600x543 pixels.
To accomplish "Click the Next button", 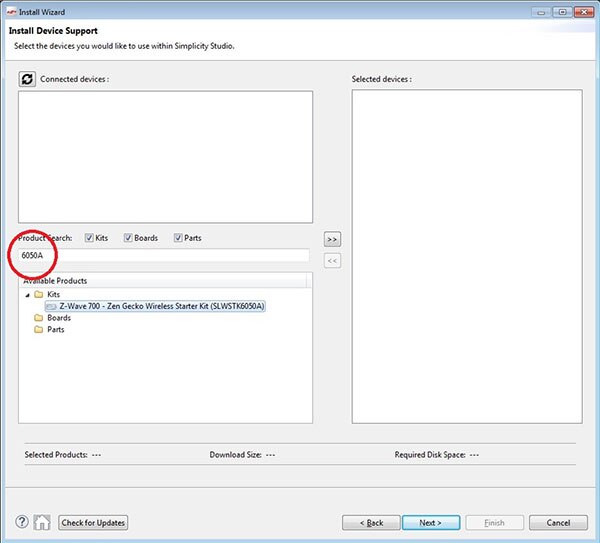I will [x=430, y=522].
